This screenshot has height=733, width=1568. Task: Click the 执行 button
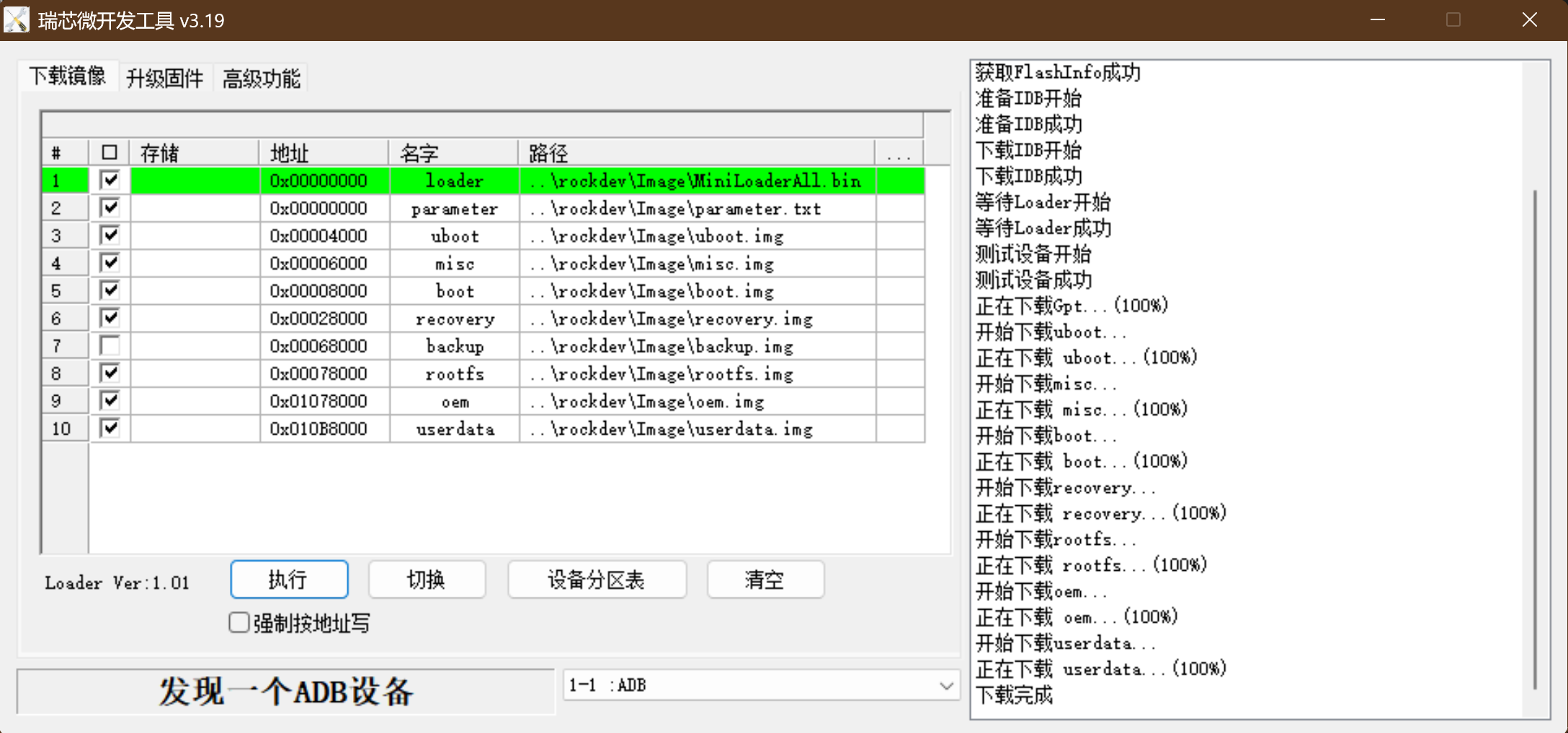[289, 579]
